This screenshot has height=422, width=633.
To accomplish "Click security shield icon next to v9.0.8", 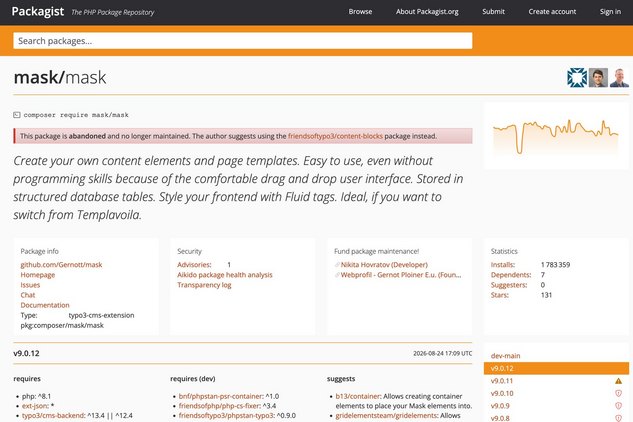I will click(x=618, y=418).
